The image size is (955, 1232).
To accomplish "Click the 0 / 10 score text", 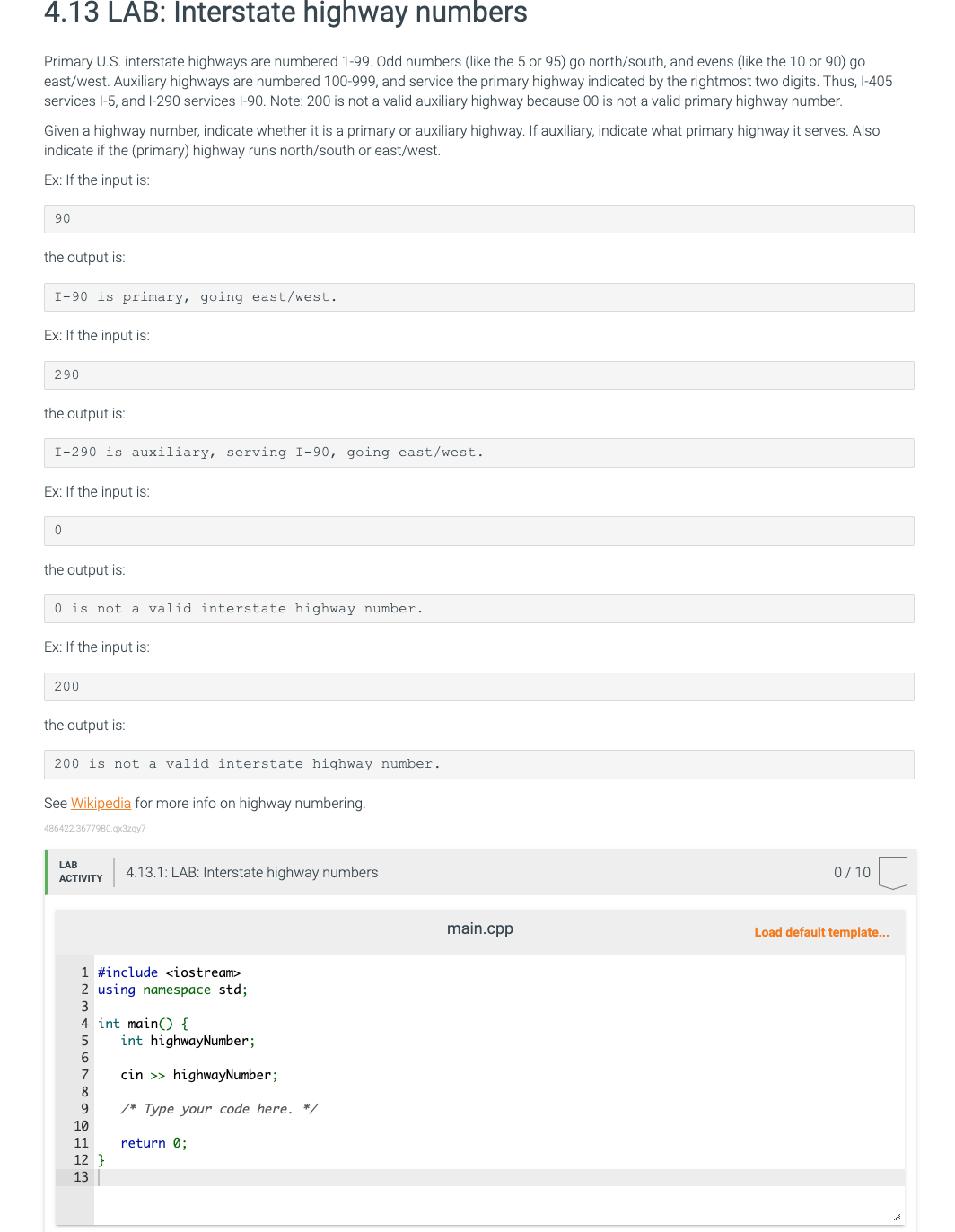I will pyautogui.click(x=852, y=872).
